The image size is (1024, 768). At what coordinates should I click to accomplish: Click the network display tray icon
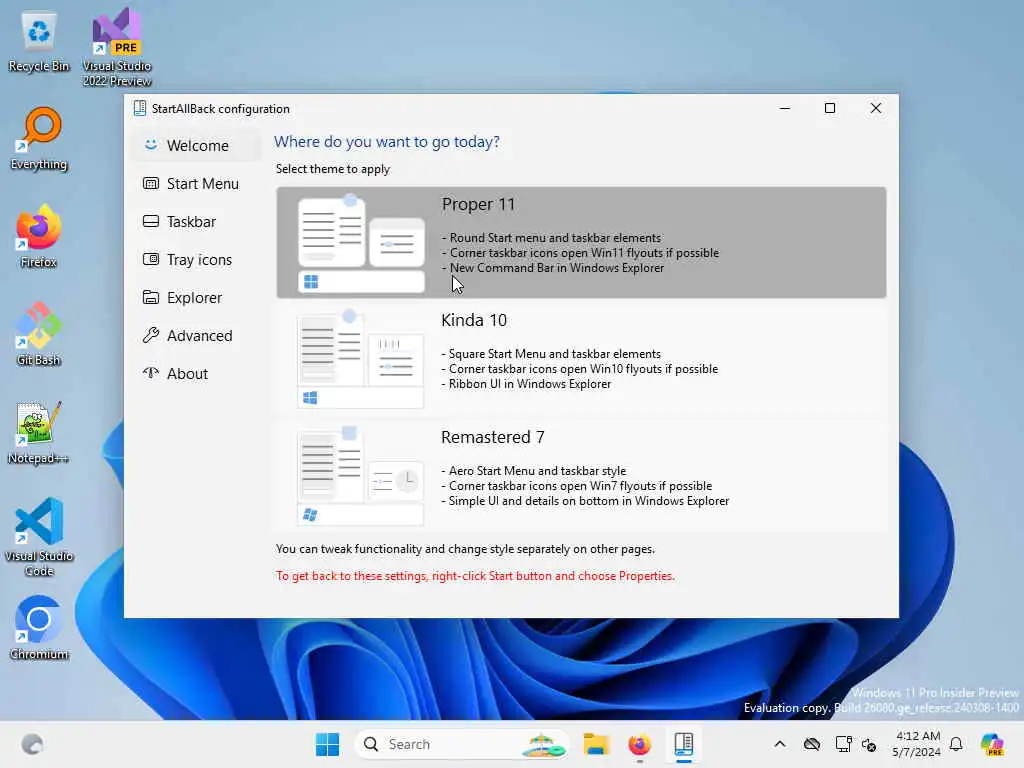point(843,744)
